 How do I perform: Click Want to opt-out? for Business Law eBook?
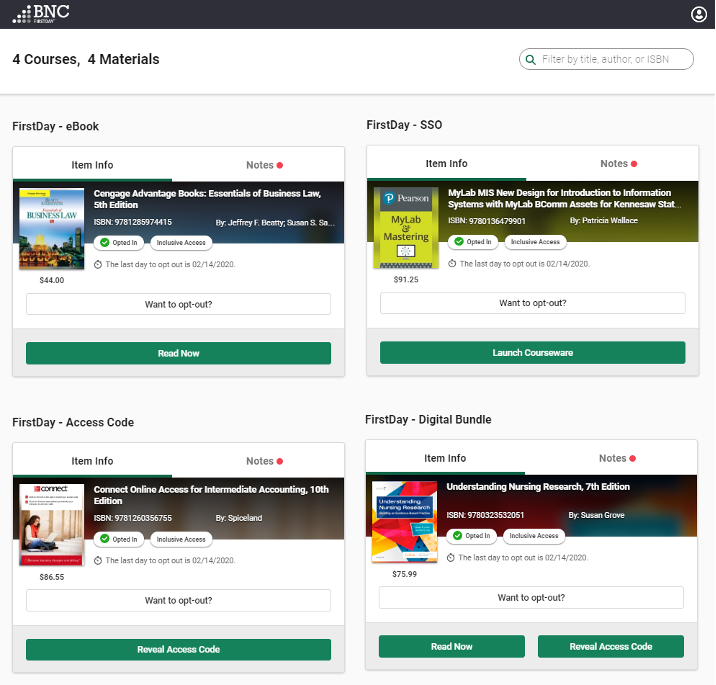179,304
